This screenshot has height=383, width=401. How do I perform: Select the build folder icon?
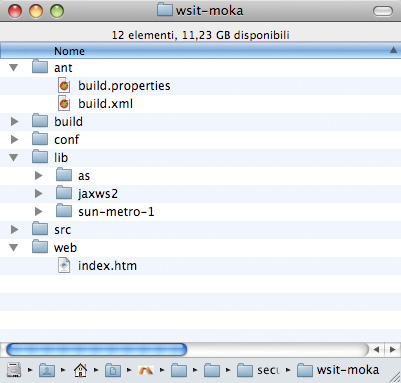coord(40,121)
